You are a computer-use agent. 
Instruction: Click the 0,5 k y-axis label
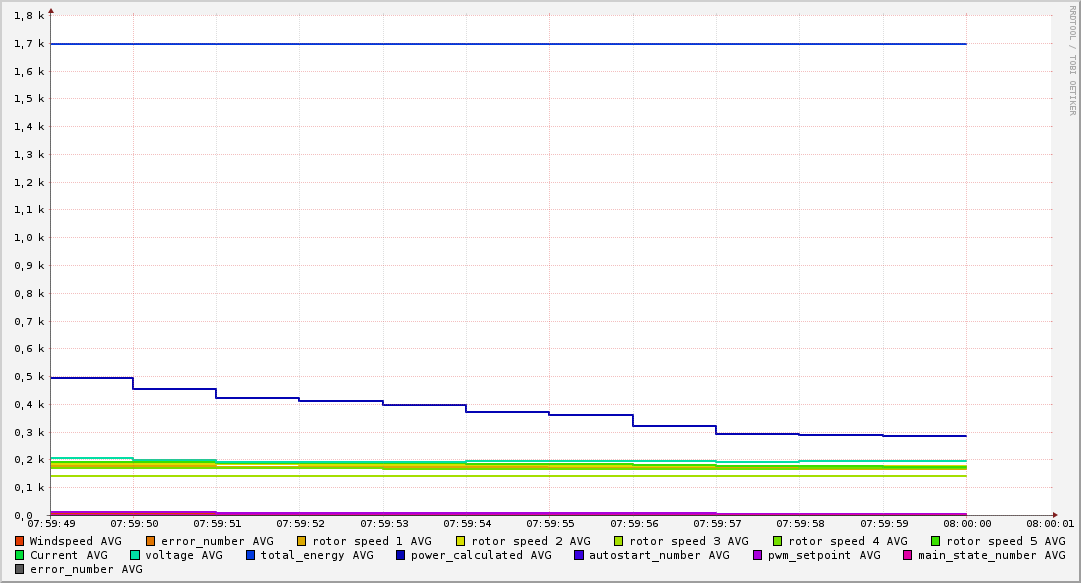pos(30,377)
